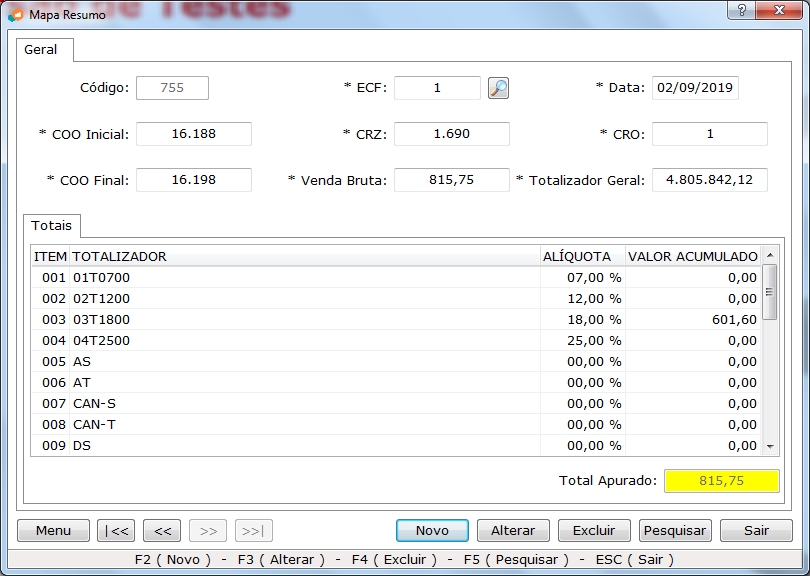
Task: Select row 003 03T1800 in totals
Action: (300, 320)
